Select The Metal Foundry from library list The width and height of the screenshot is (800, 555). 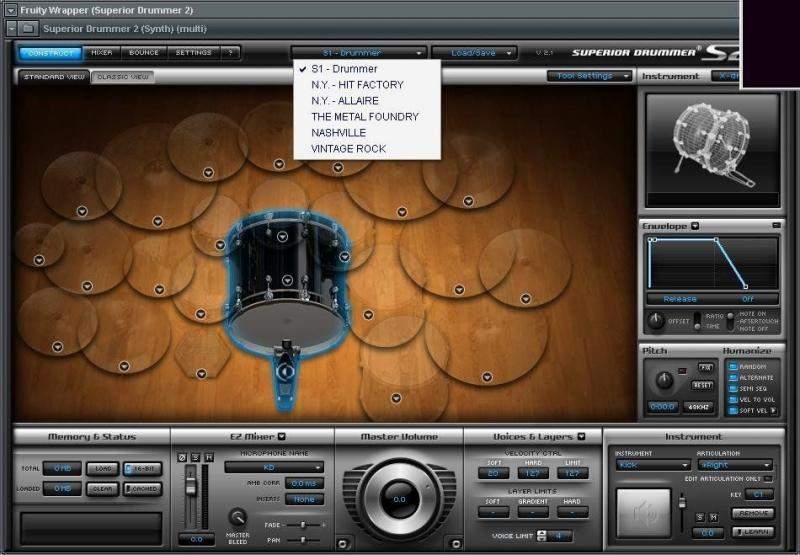(x=364, y=117)
